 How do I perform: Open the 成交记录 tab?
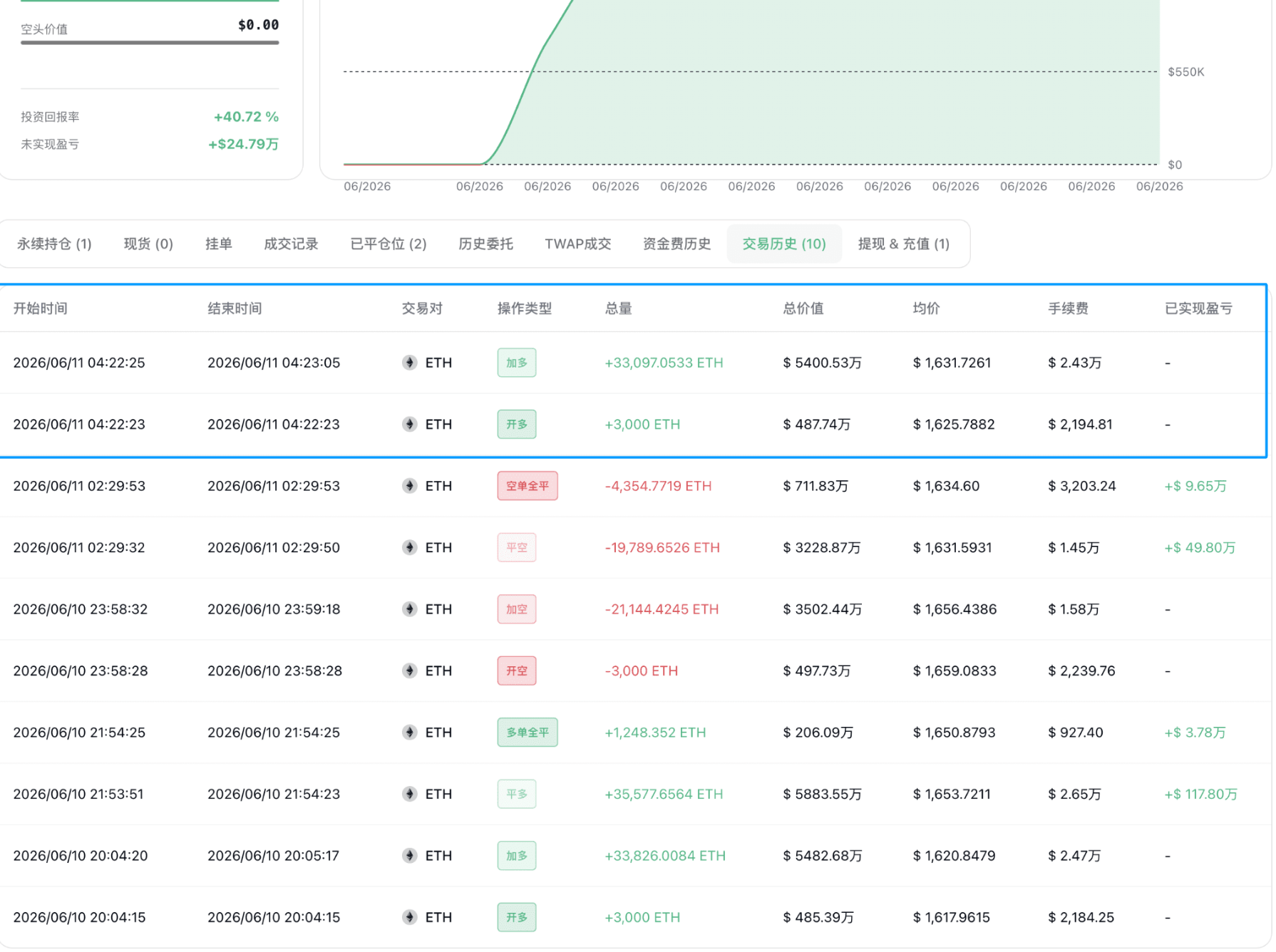tap(291, 244)
